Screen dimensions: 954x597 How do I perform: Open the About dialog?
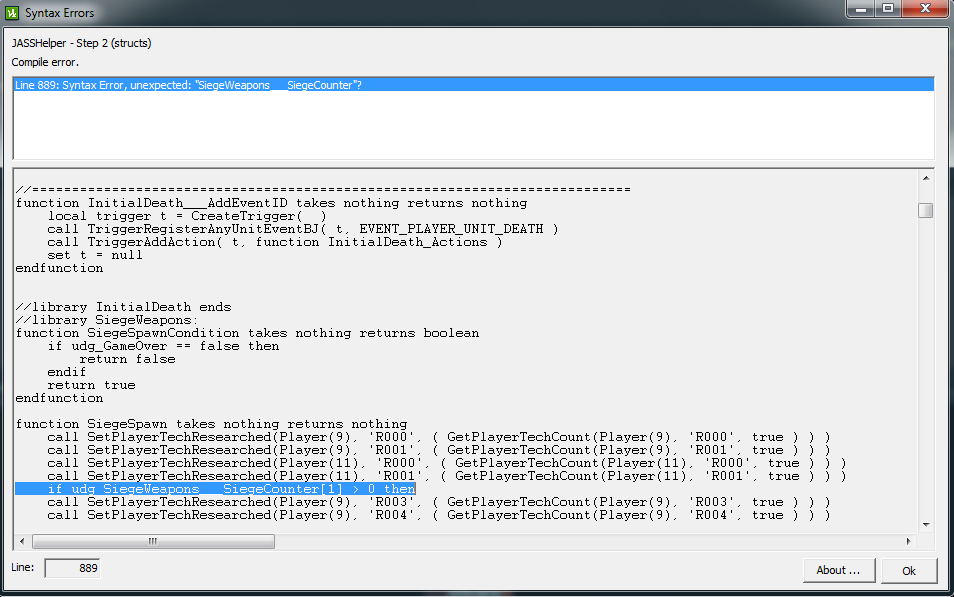click(838, 570)
